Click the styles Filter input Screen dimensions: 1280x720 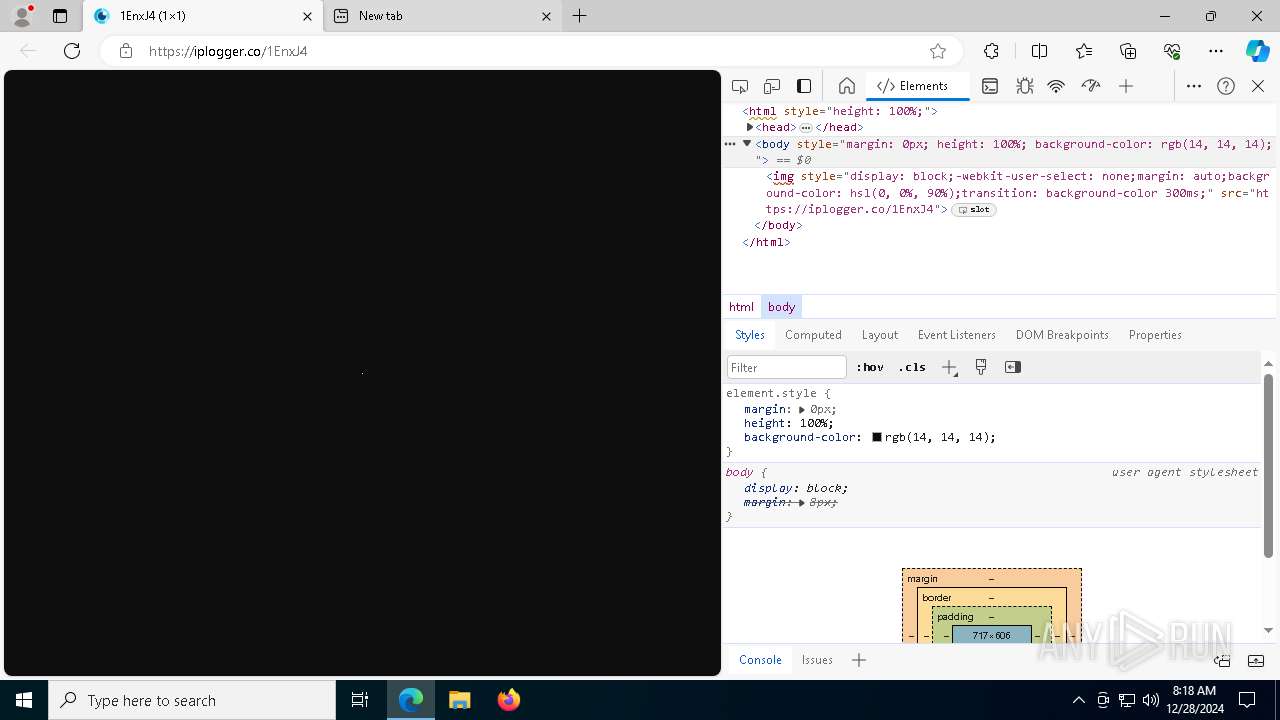pos(787,367)
